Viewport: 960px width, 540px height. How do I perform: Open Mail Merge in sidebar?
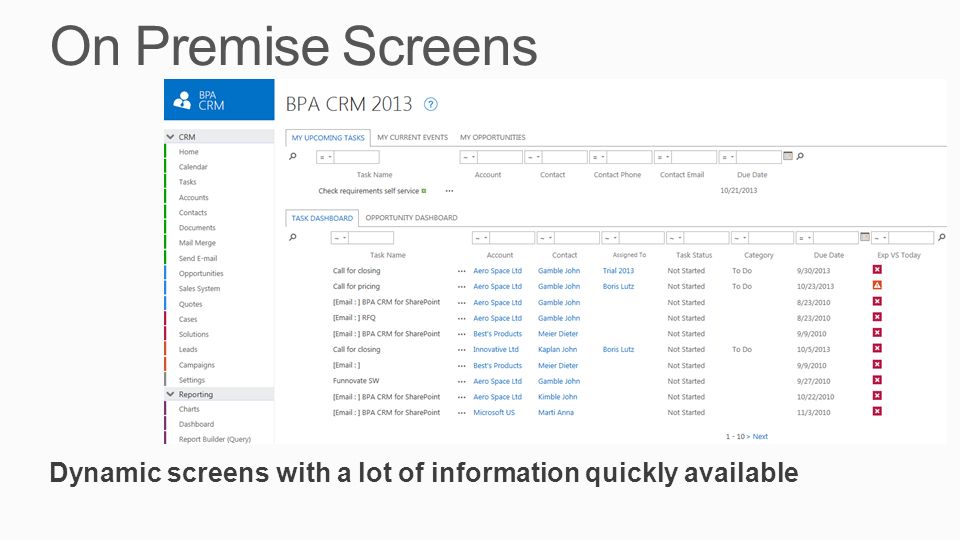pos(197,242)
